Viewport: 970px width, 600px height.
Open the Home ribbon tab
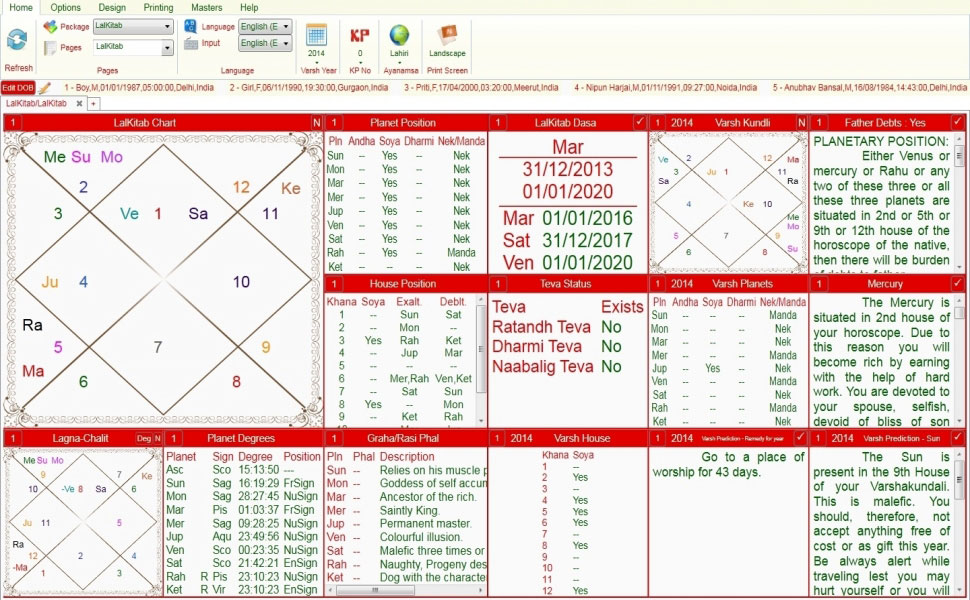(x=21, y=7)
